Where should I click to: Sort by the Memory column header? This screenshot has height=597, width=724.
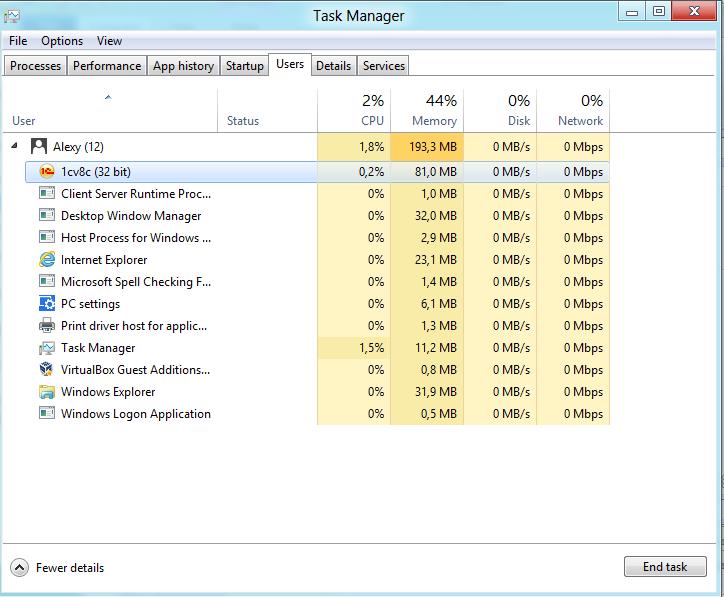[x=427, y=111]
